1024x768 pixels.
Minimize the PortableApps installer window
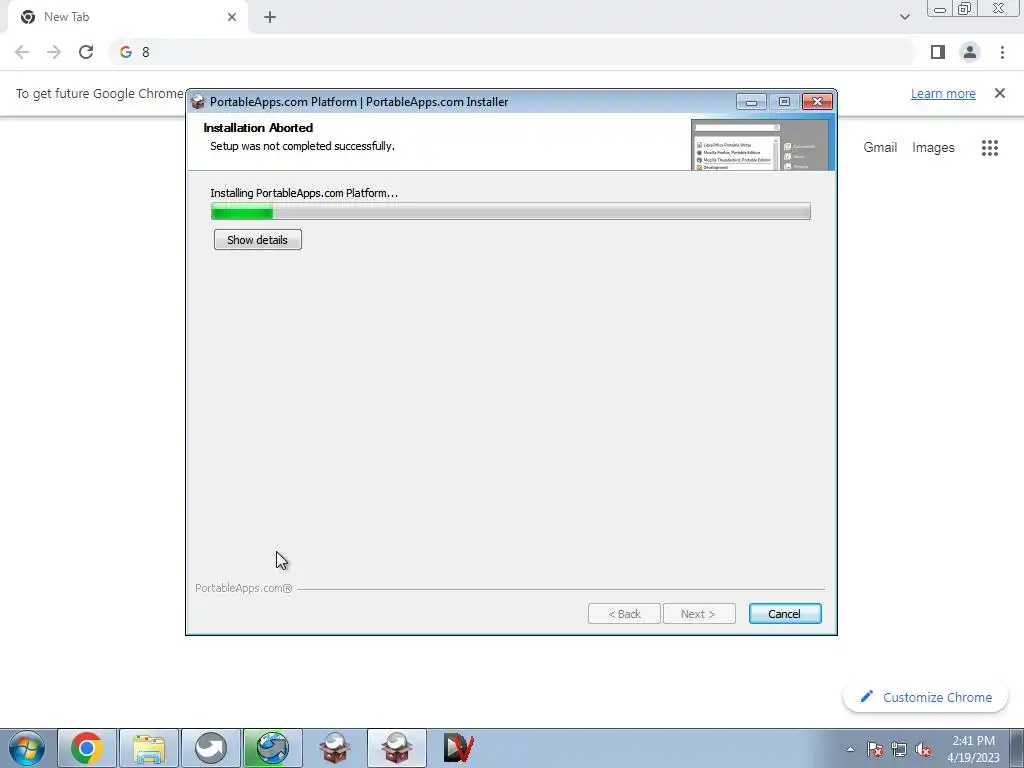point(751,102)
